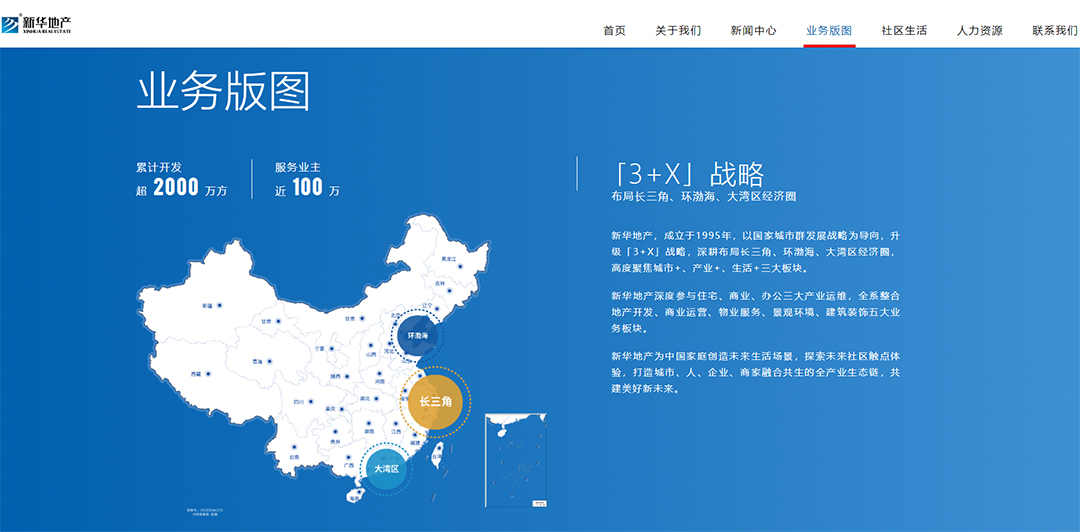The height and width of the screenshot is (532, 1080).
Task: Open the 新闻中心 nav item
Action: 753,31
